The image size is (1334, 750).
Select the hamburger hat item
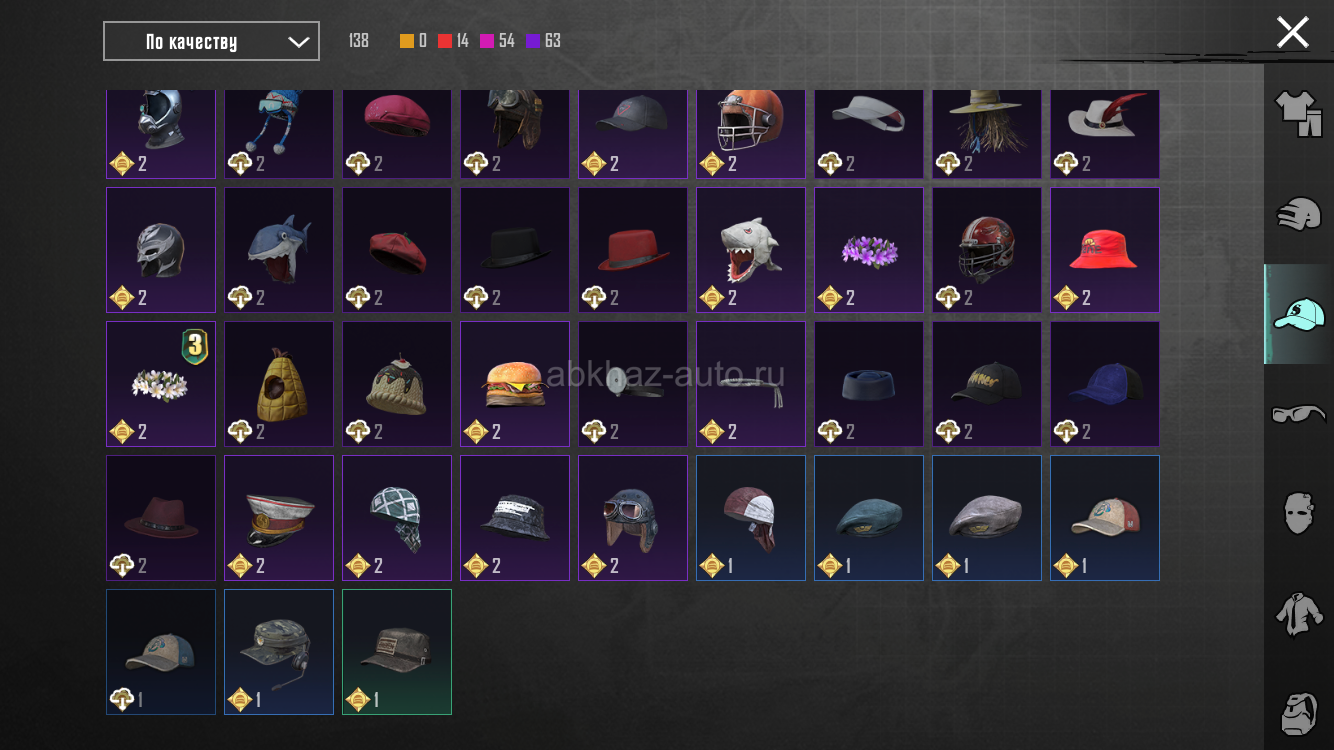click(x=515, y=384)
